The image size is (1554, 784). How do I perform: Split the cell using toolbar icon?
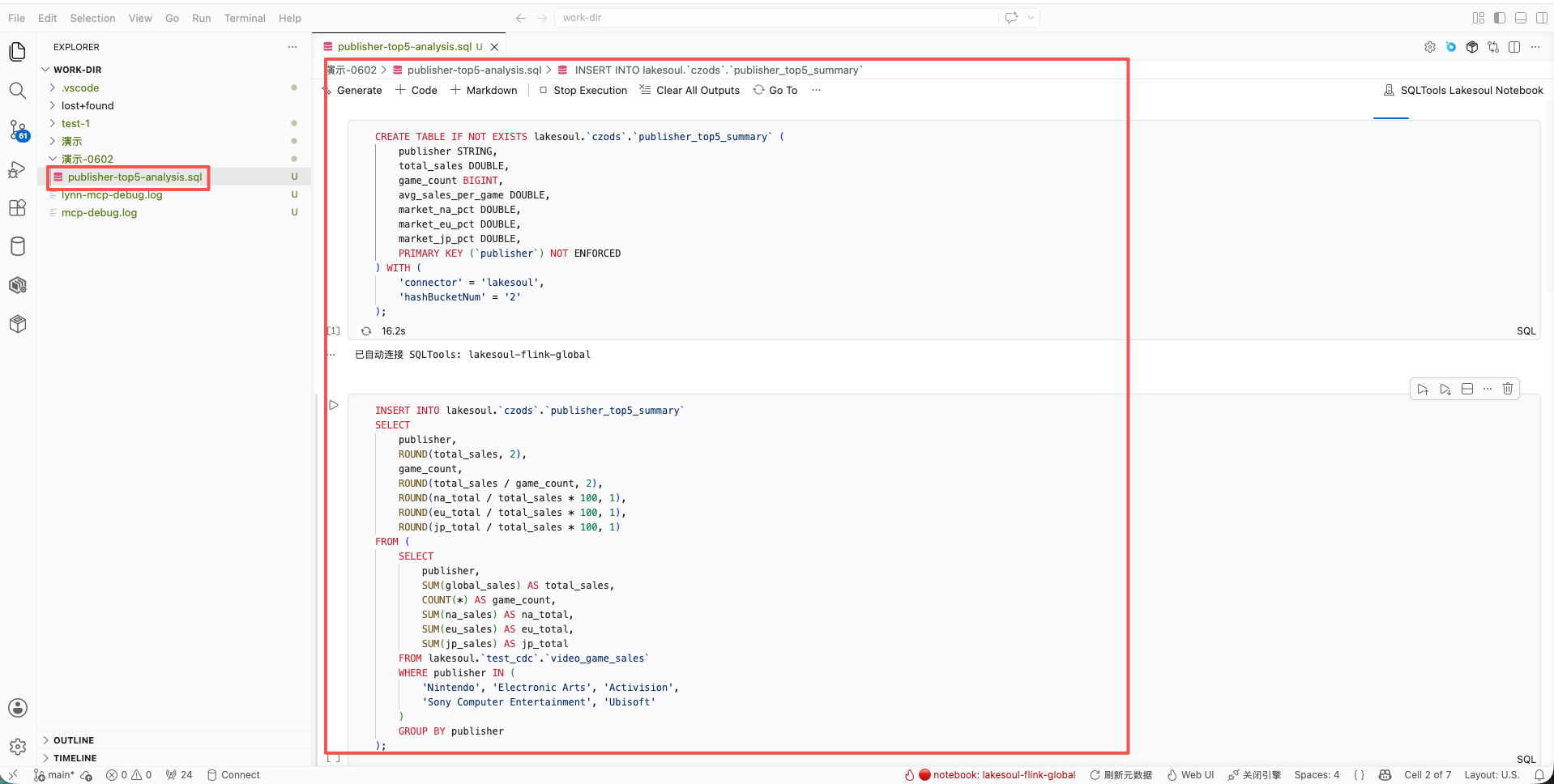[1467, 389]
